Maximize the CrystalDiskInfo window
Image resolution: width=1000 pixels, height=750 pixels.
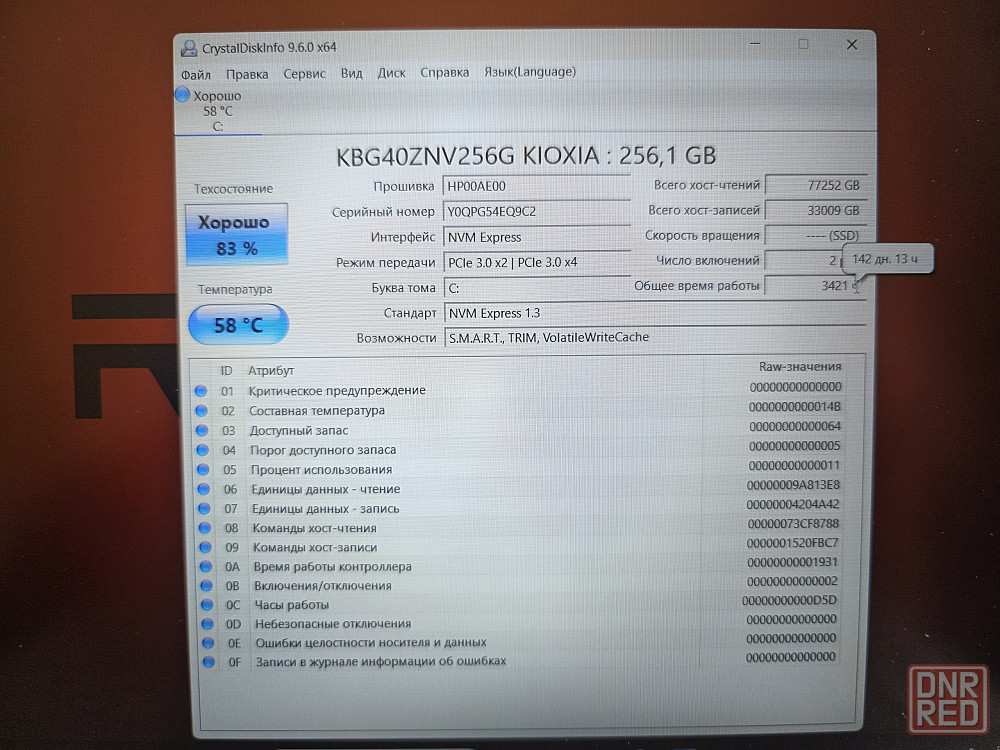pyautogui.click(x=804, y=44)
